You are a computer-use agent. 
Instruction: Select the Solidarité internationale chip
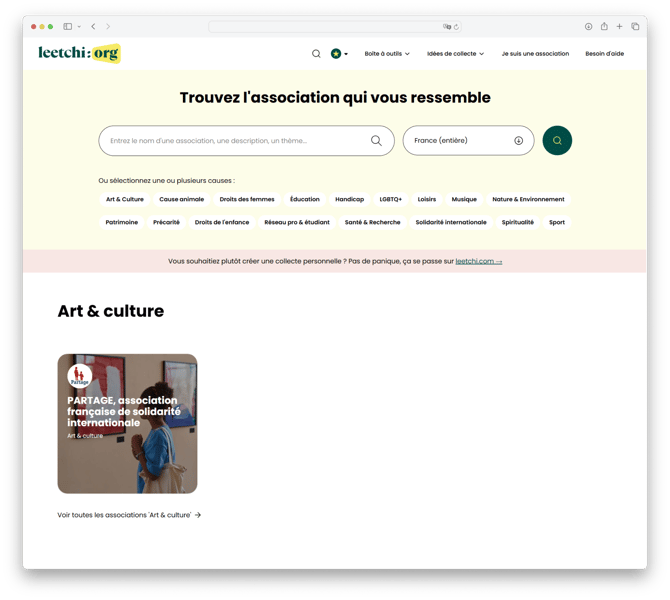click(451, 222)
